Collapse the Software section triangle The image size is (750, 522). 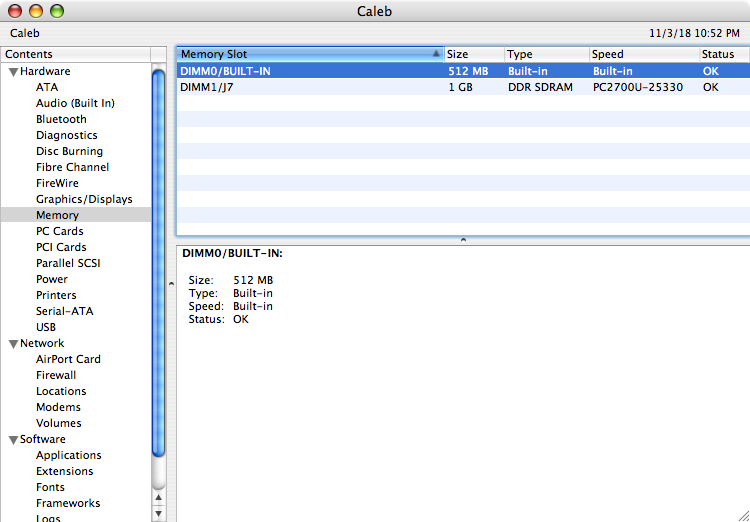click(14, 440)
